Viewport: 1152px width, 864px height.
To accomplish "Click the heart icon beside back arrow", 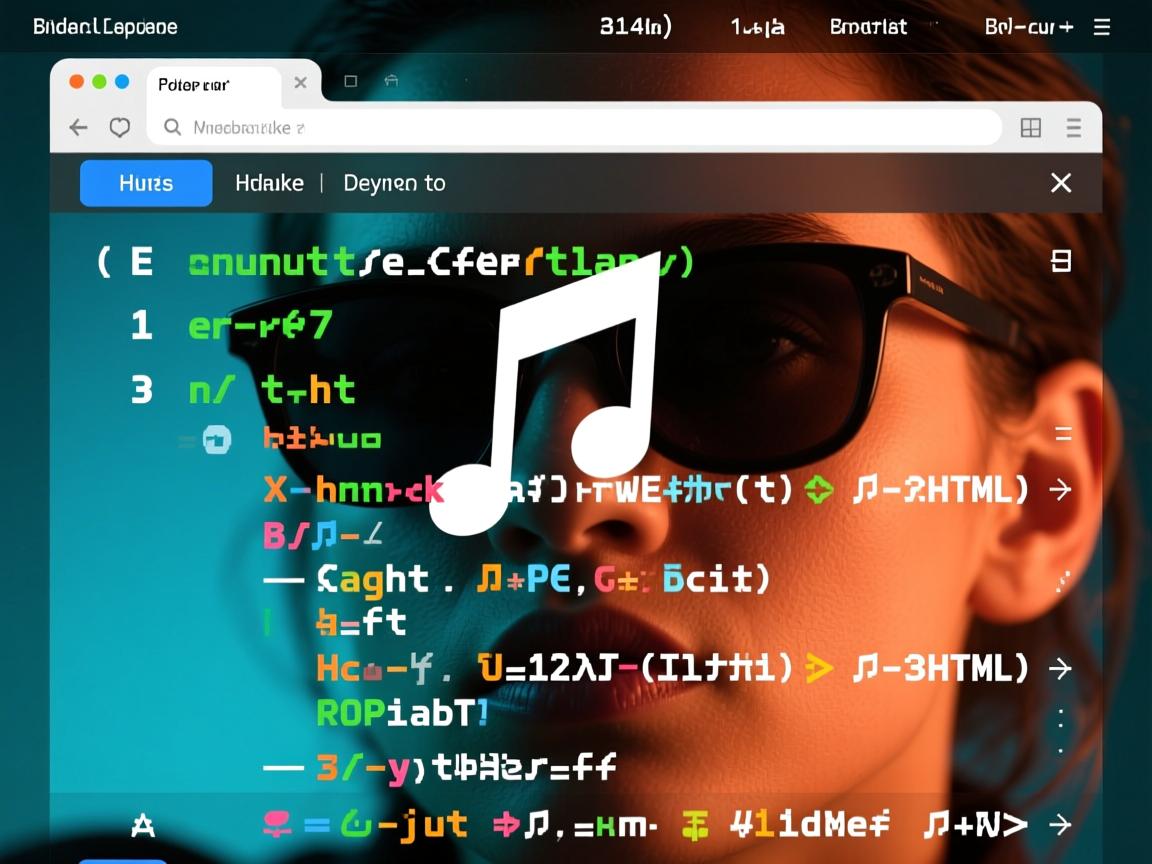I will pyautogui.click(x=120, y=127).
